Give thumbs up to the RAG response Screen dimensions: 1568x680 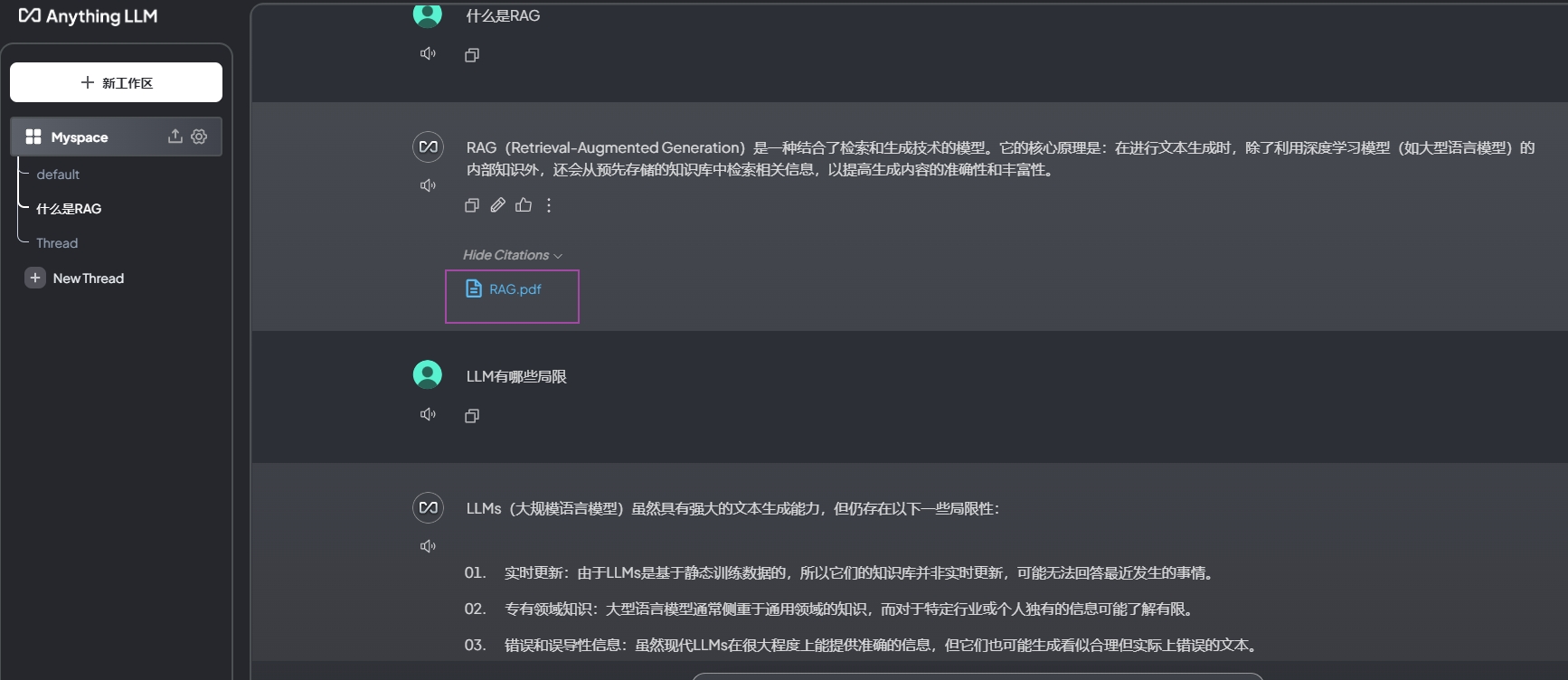click(524, 205)
